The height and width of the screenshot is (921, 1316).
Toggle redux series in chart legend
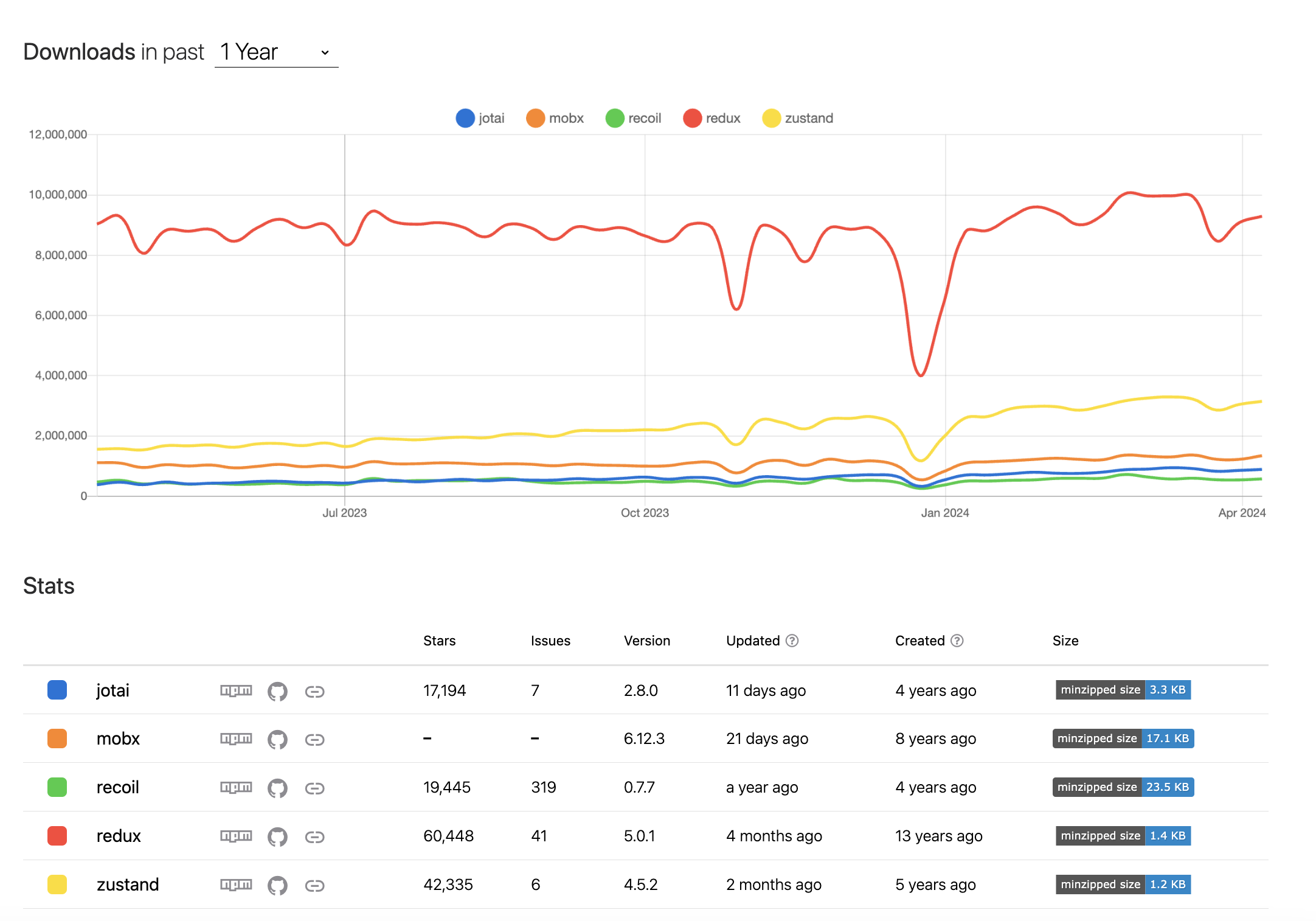(x=712, y=118)
